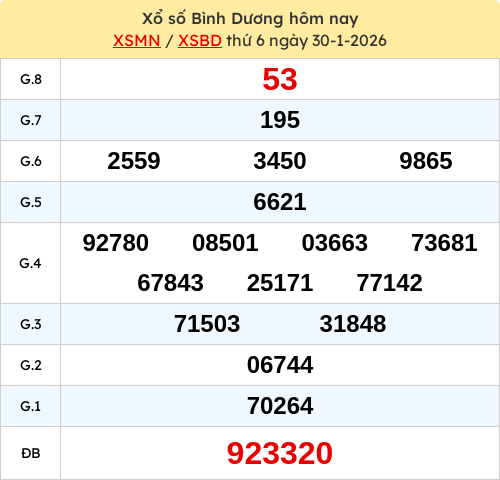This screenshot has width=500, height=480.
Task: Select the G.5 result 6621
Action: [280, 202]
